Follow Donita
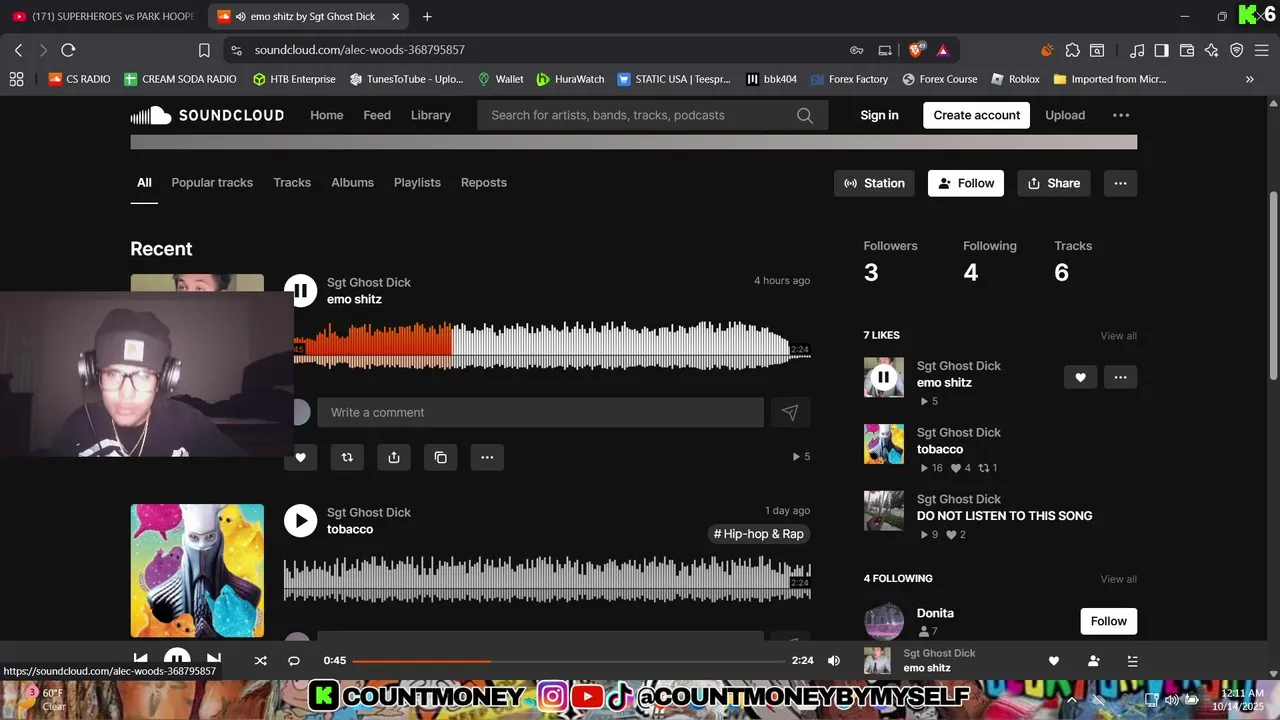This screenshot has height=720, width=1280. 1108,621
